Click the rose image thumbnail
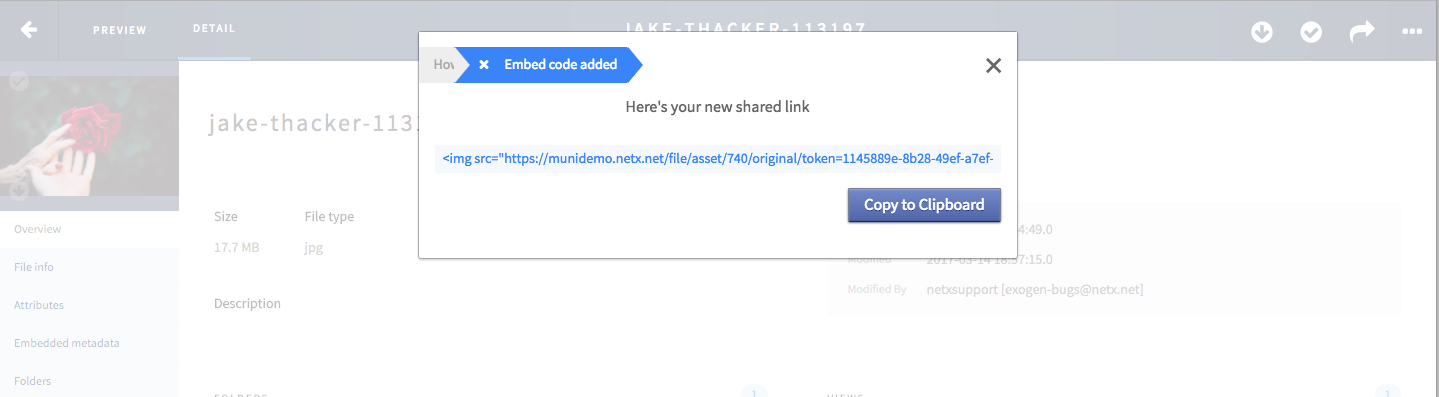Viewport: 1439px width, 397px height. [89, 136]
